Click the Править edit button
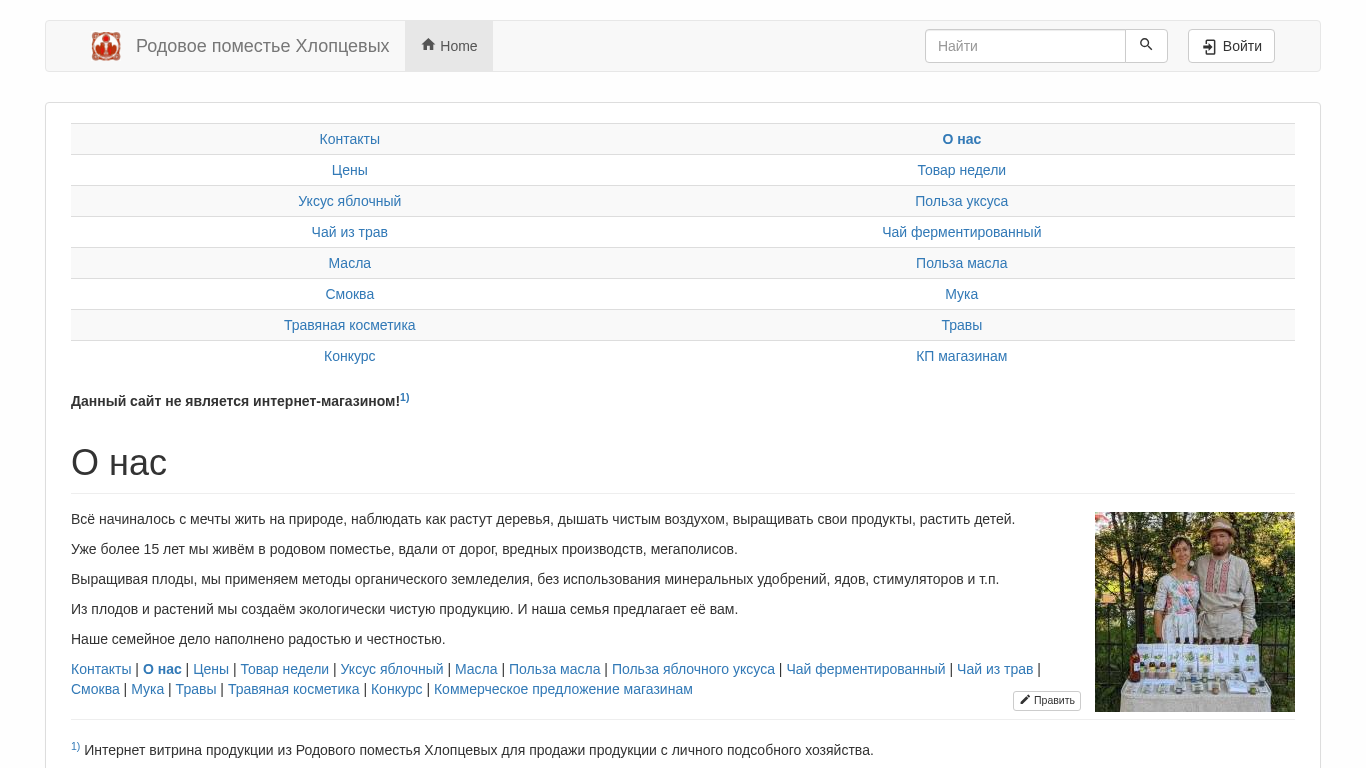This screenshot has height=768, width=1366. tap(1047, 701)
